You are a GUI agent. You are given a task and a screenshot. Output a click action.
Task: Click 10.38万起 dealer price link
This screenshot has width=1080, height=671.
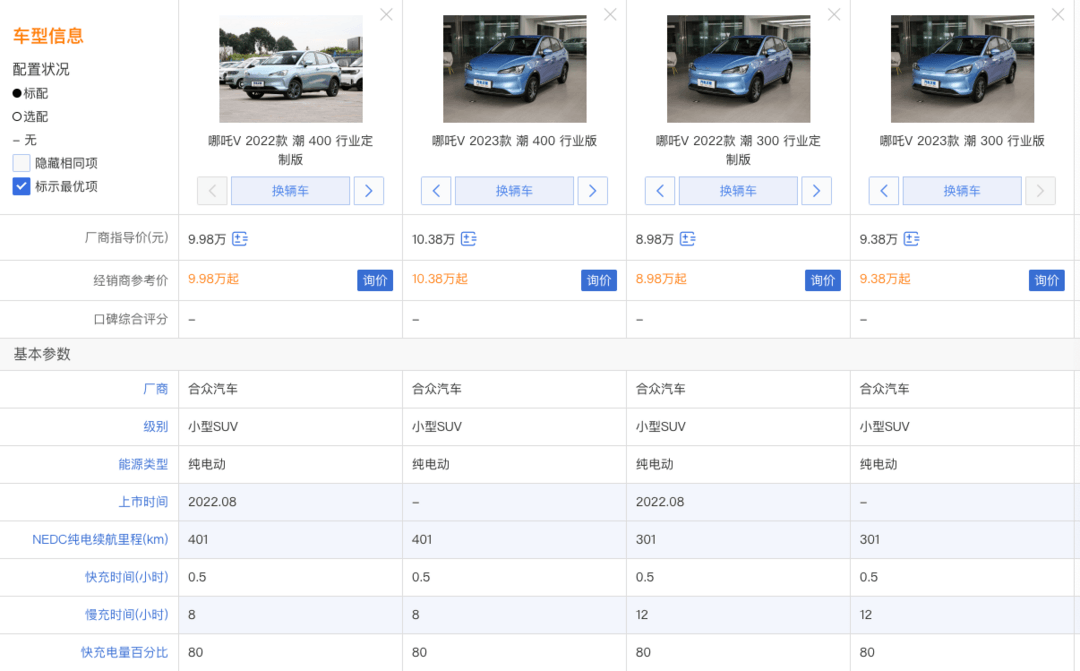[440, 279]
